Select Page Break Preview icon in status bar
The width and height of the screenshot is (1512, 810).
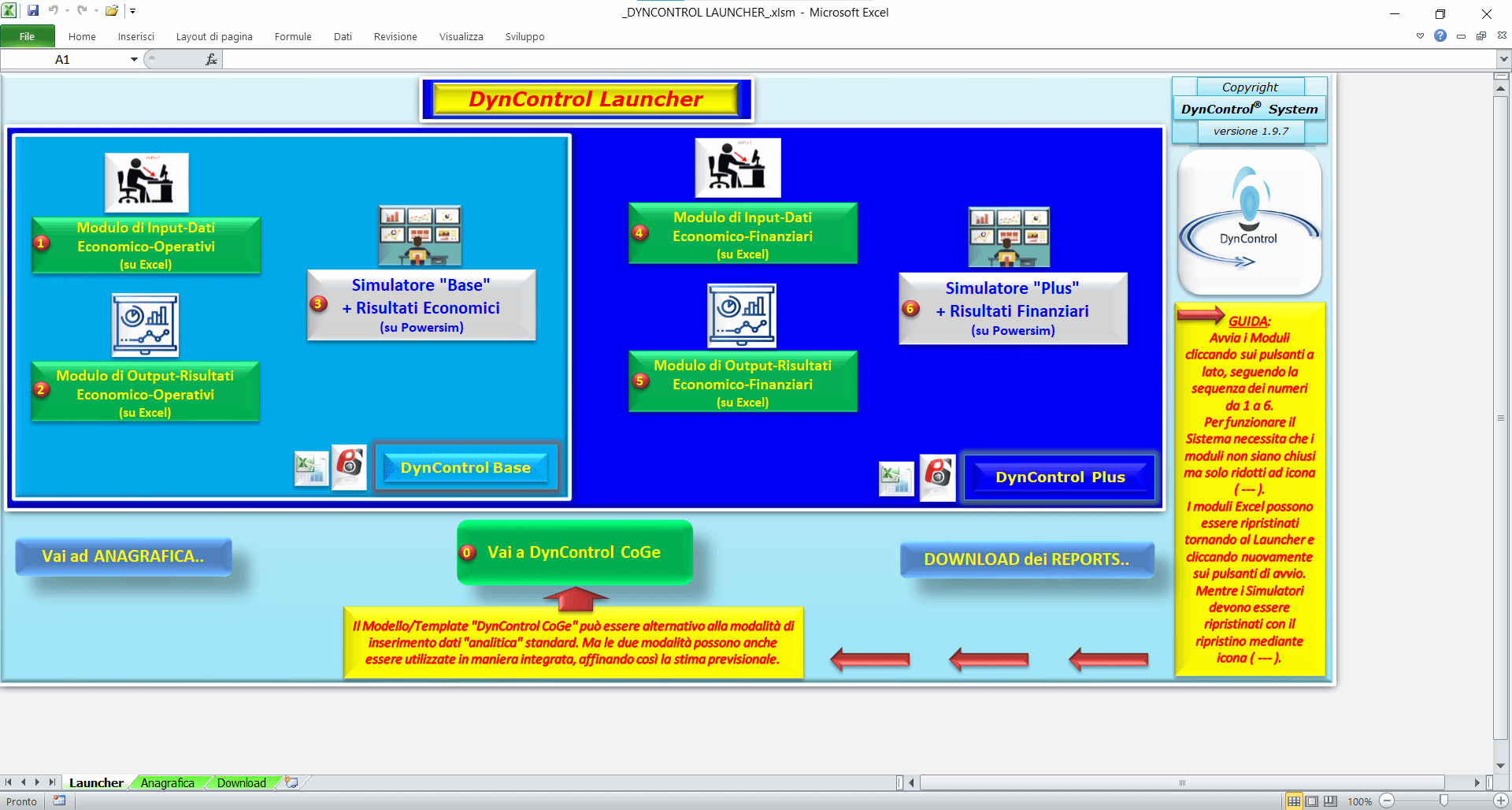point(1330,801)
